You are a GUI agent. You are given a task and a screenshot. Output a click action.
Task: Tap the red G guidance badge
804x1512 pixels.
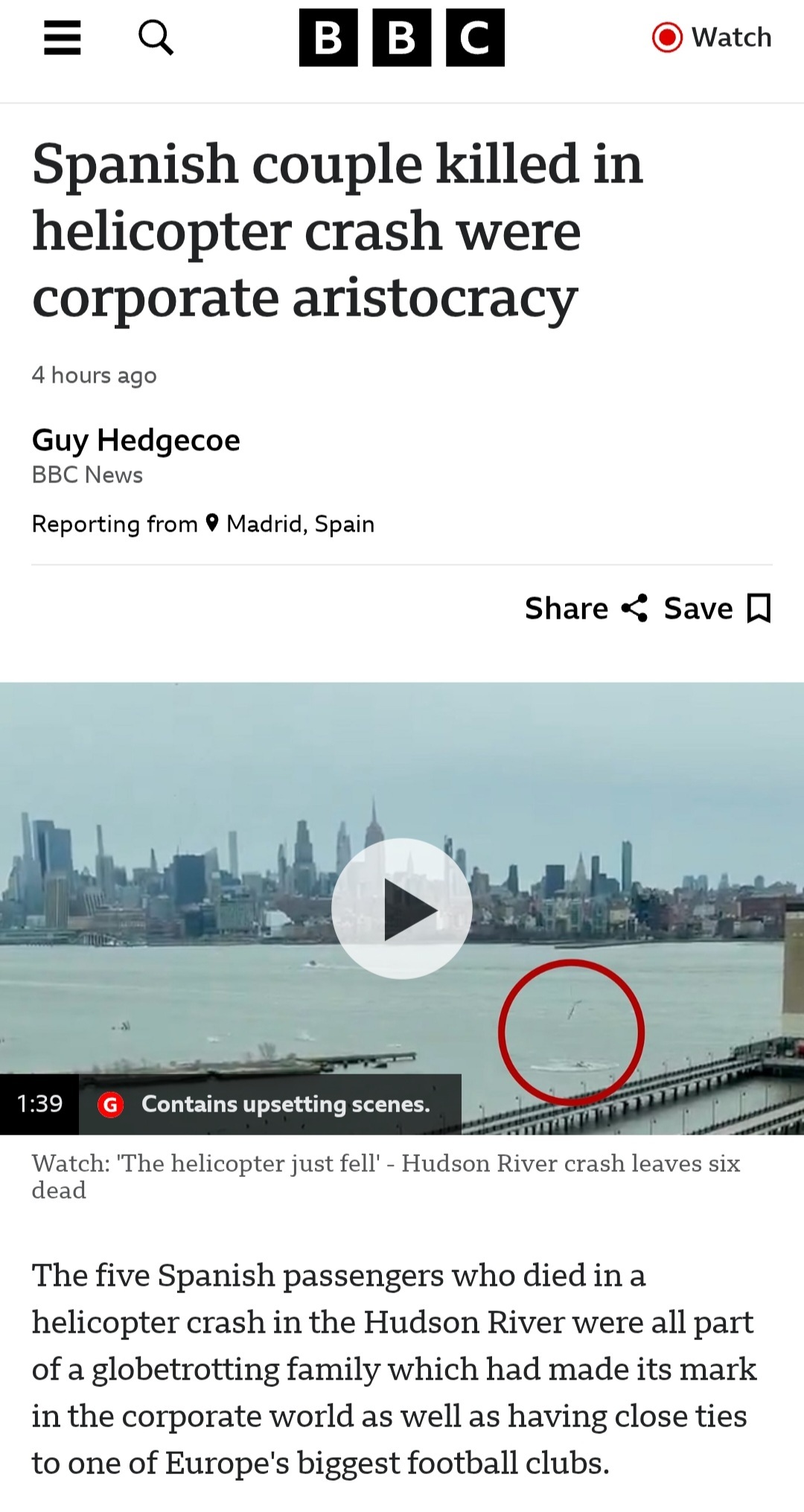(111, 1105)
